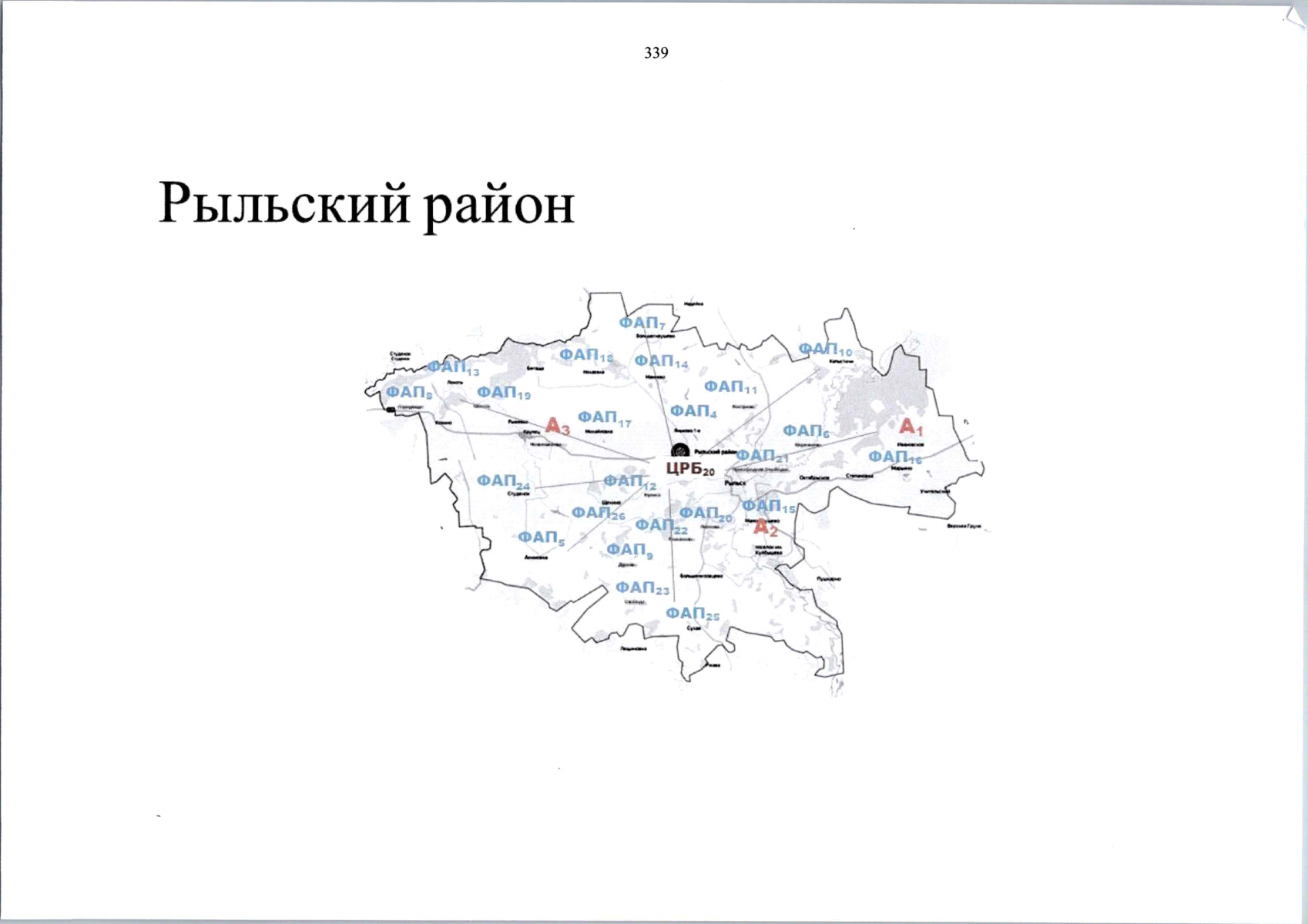
Task: Select the ФАП24 label near Студенок
Action: tap(505, 481)
